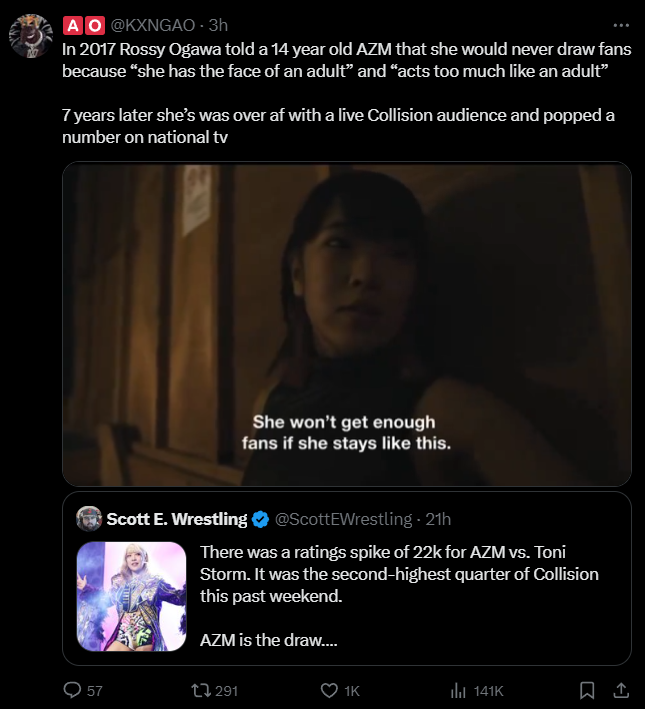Open the reply icon with 57 comments
This screenshot has width=645, height=709.
[x=72, y=690]
